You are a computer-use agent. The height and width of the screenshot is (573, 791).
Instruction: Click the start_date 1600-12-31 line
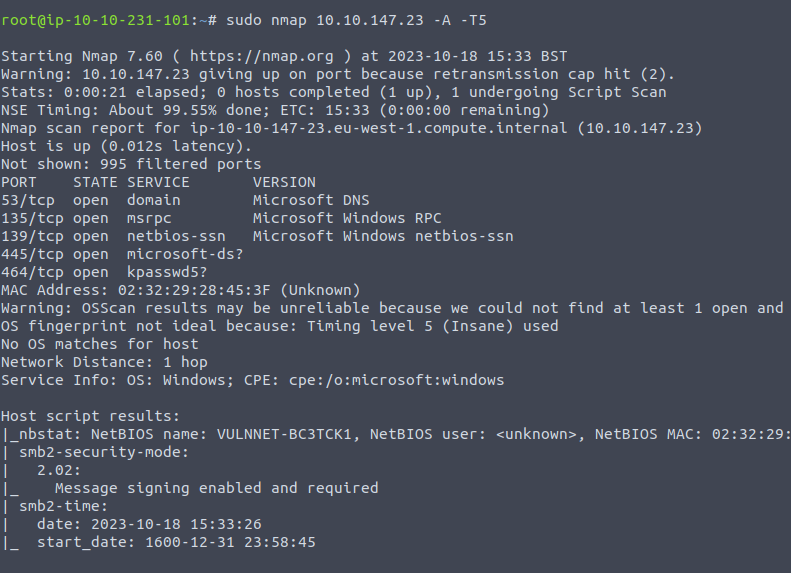point(176,542)
